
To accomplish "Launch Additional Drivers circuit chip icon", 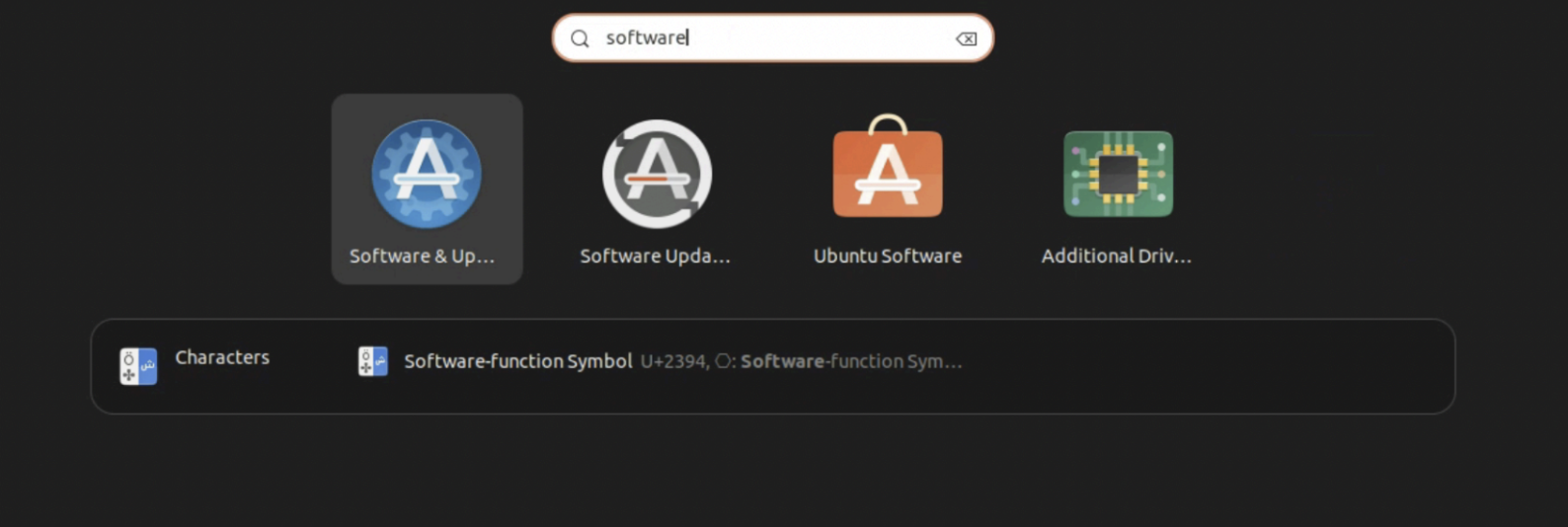I will 1118,174.
